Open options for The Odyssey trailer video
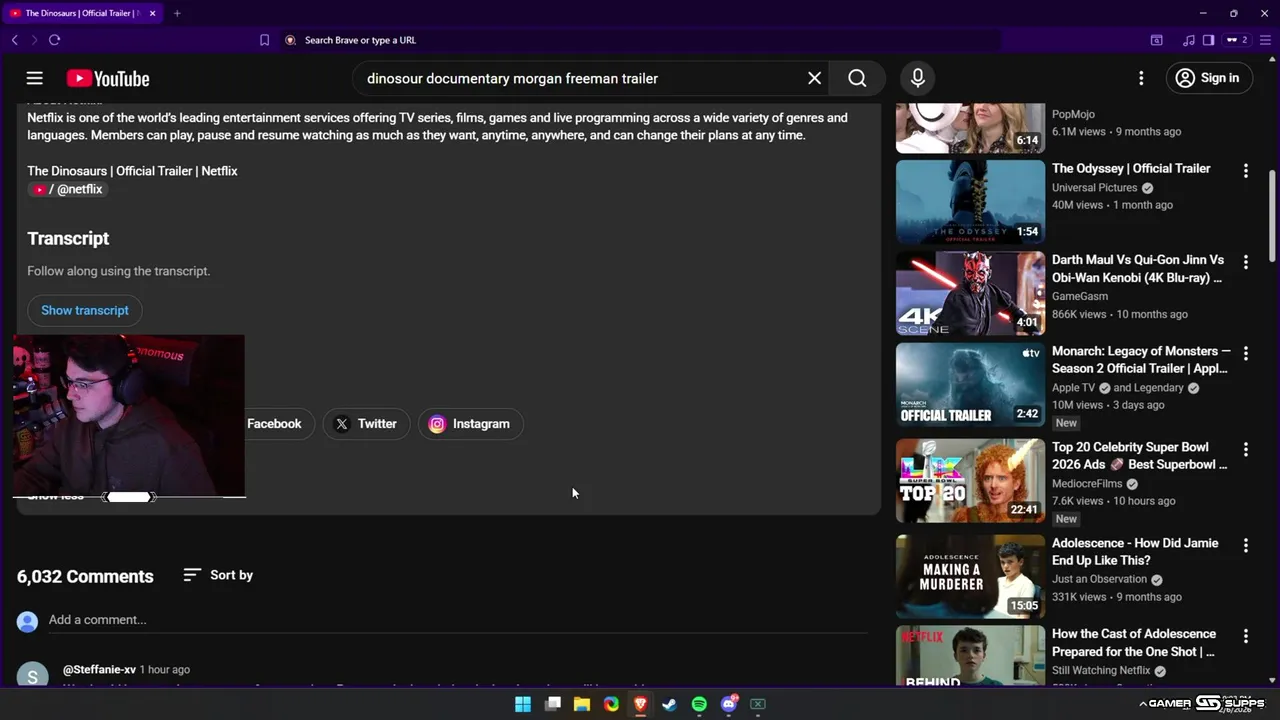This screenshot has width=1280, height=720. pyautogui.click(x=1246, y=171)
